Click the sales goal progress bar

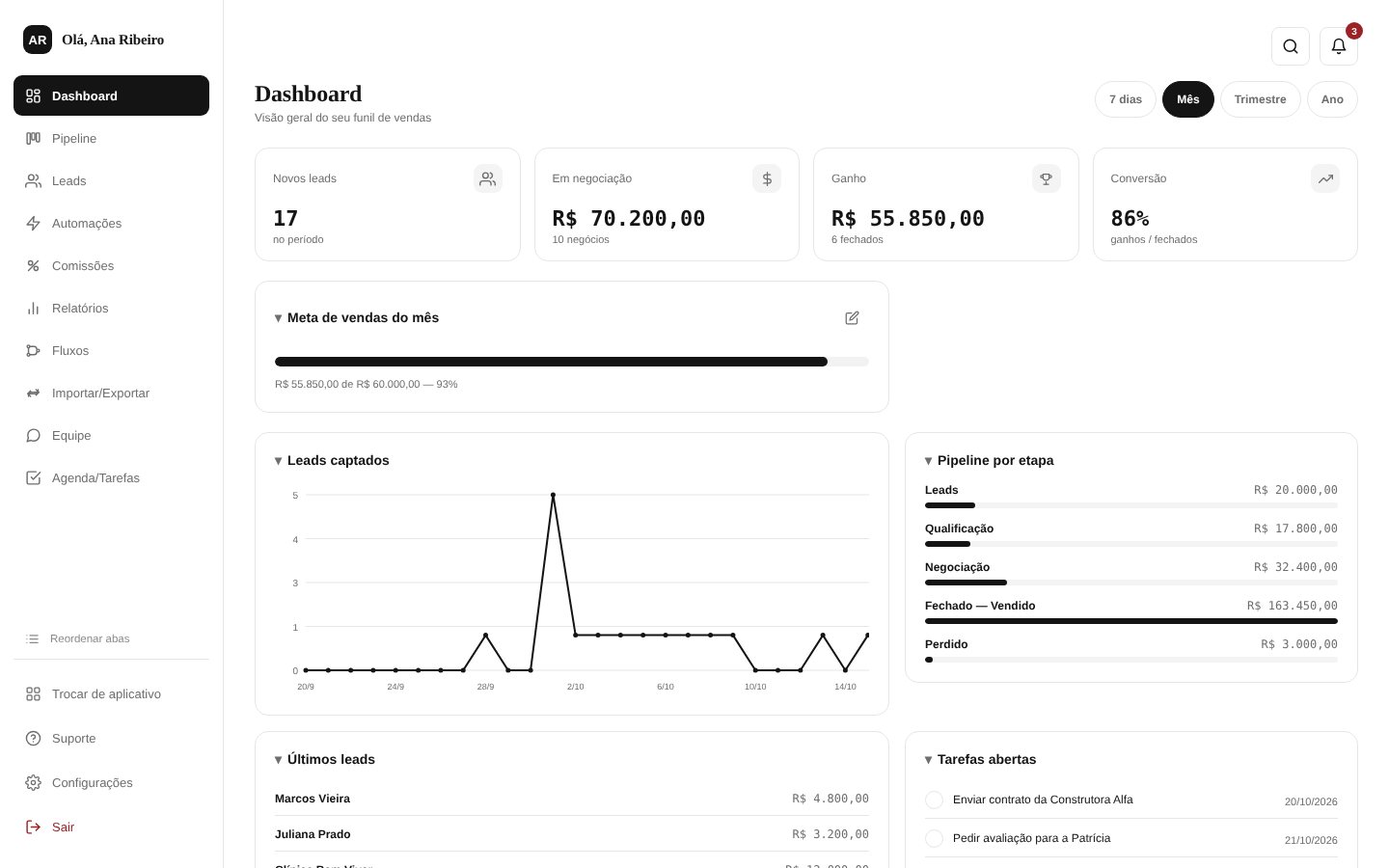click(572, 362)
